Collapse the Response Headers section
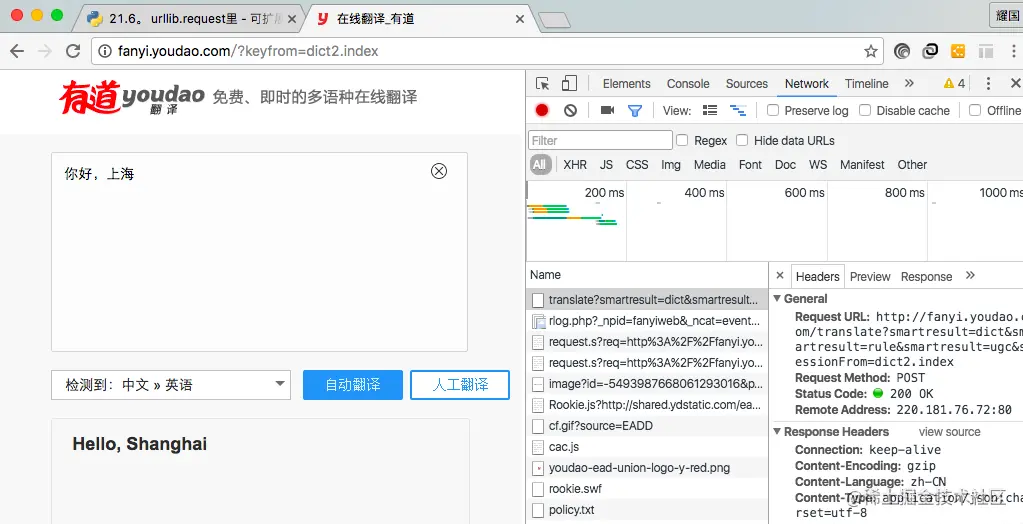This screenshot has height=524, width=1023. click(x=777, y=431)
